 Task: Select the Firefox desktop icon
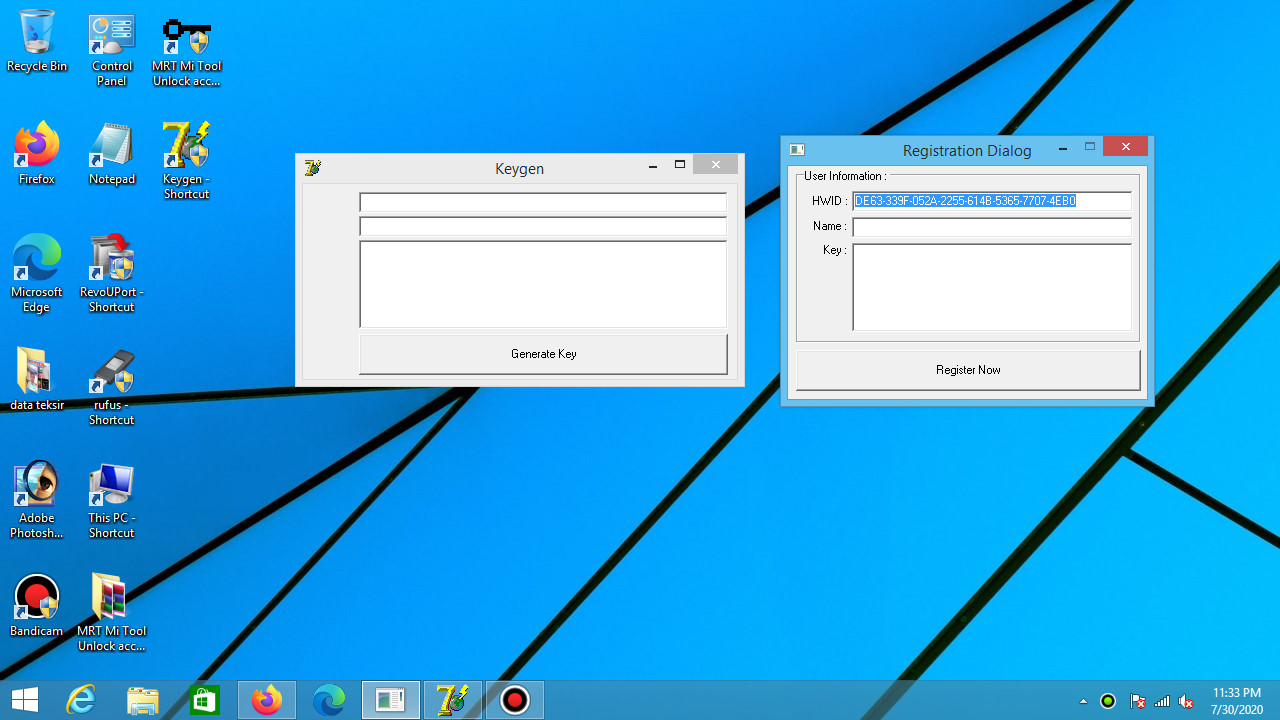(x=37, y=155)
